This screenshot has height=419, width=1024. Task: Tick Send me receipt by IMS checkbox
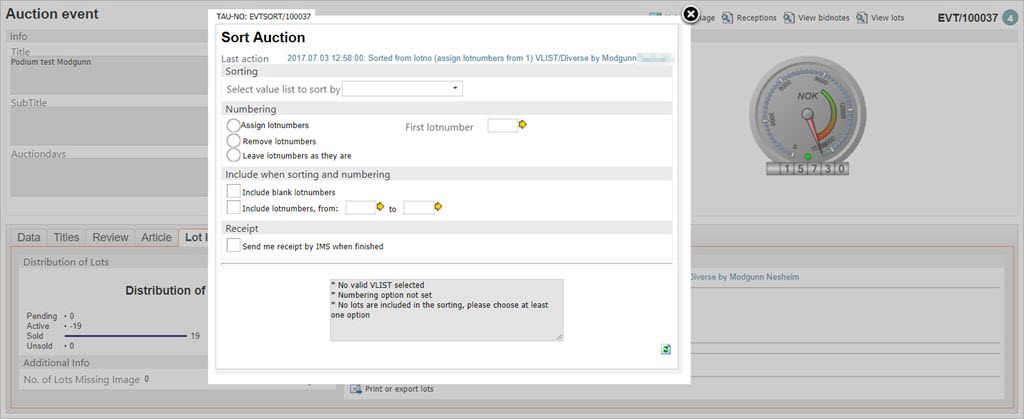tap(234, 245)
